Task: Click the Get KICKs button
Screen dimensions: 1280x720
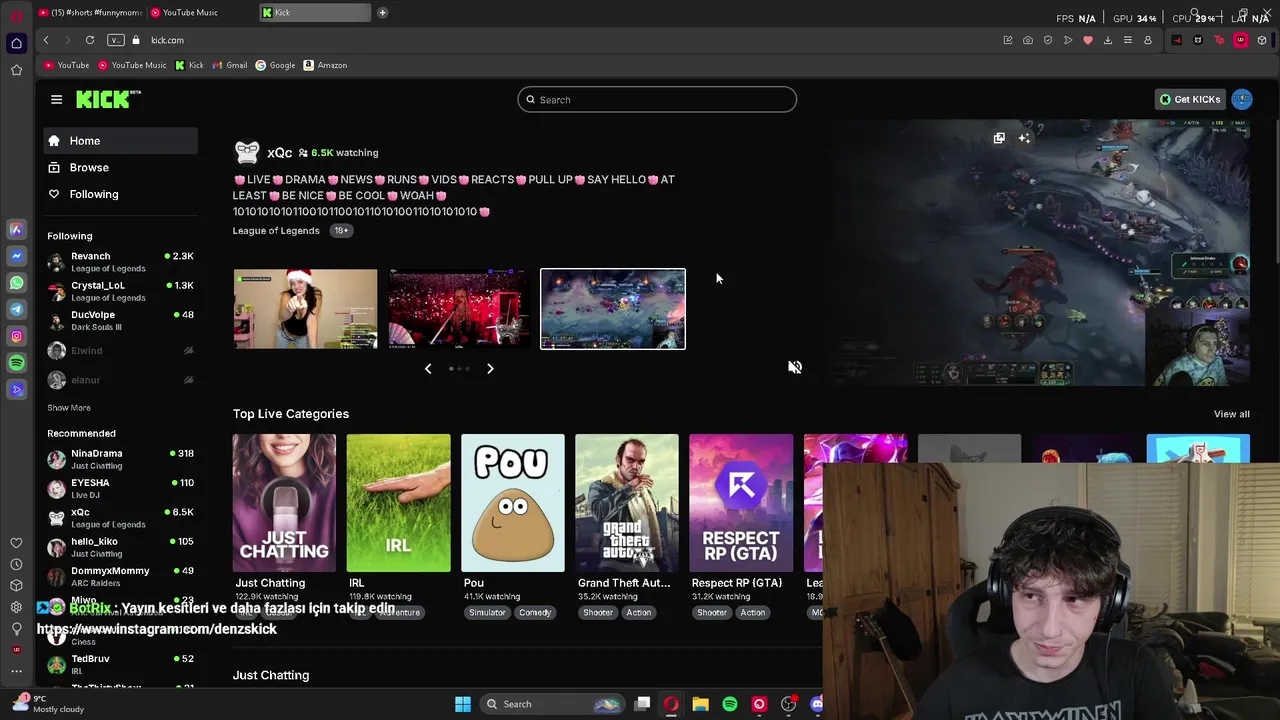Action: pyautogui.click(x=1190, y=99)
